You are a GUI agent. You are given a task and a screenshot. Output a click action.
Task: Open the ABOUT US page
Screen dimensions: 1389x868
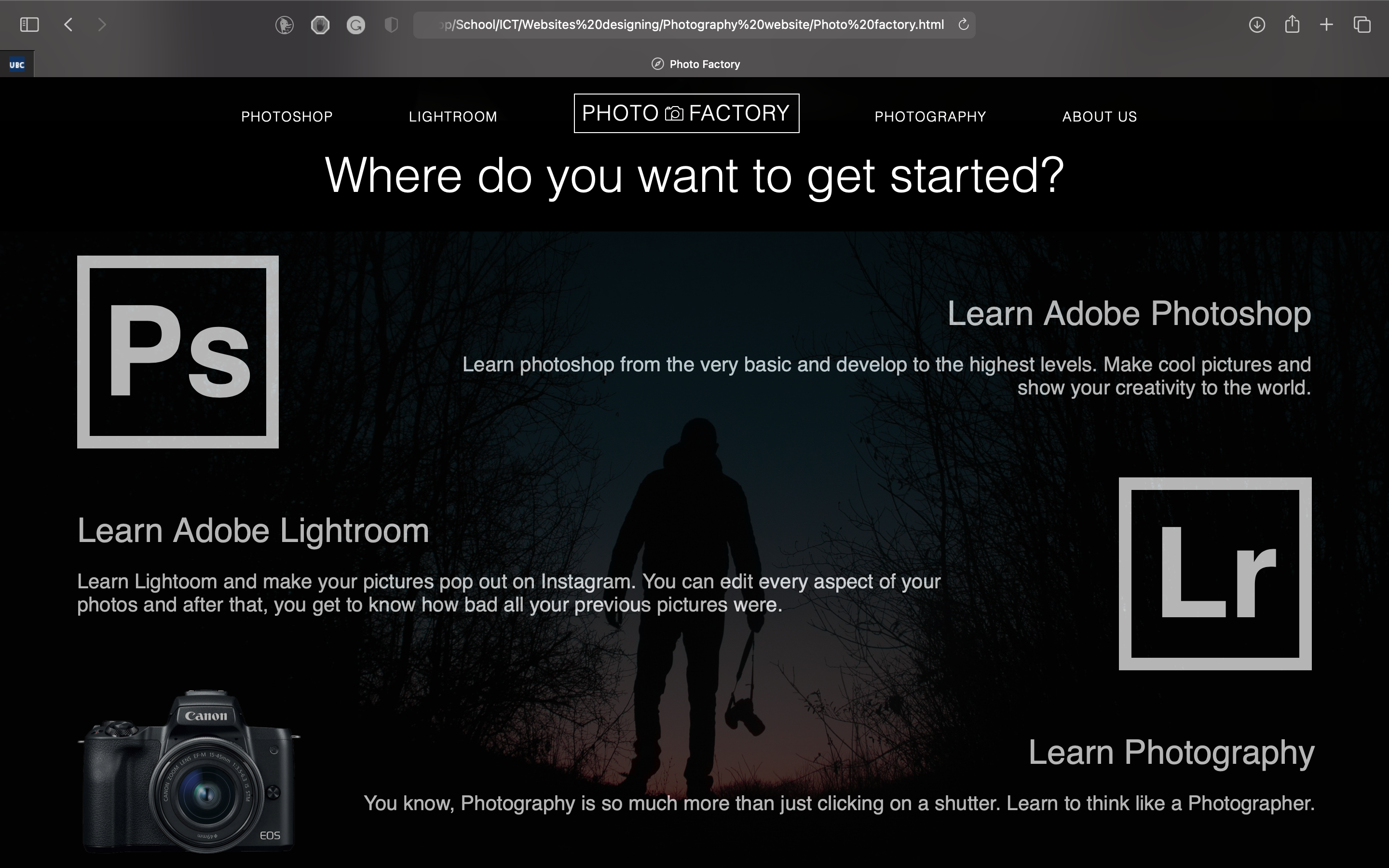click(x=1099, y=117)
